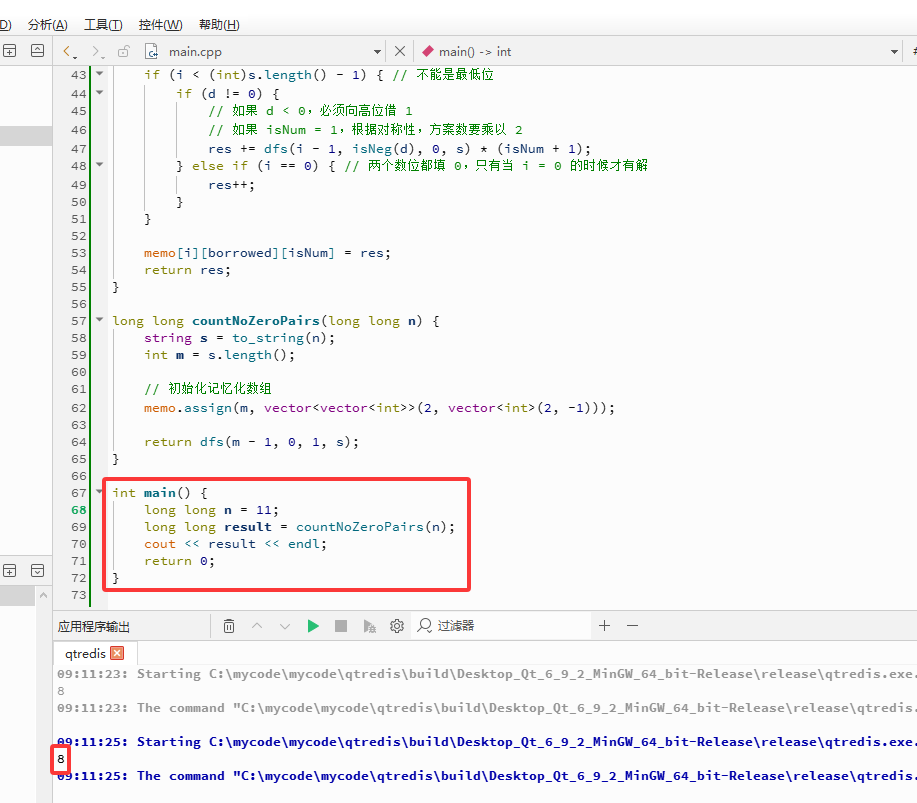Clear the application output with the trash icon

229,626
